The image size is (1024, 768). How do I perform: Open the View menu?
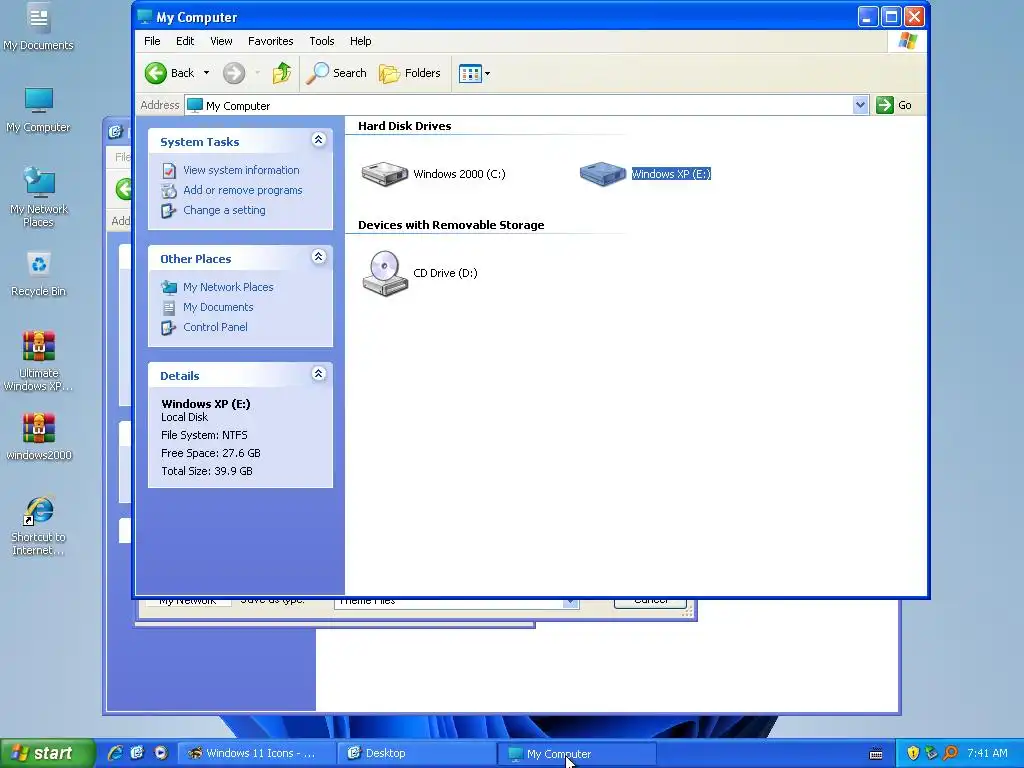click(x=221, y=41)
